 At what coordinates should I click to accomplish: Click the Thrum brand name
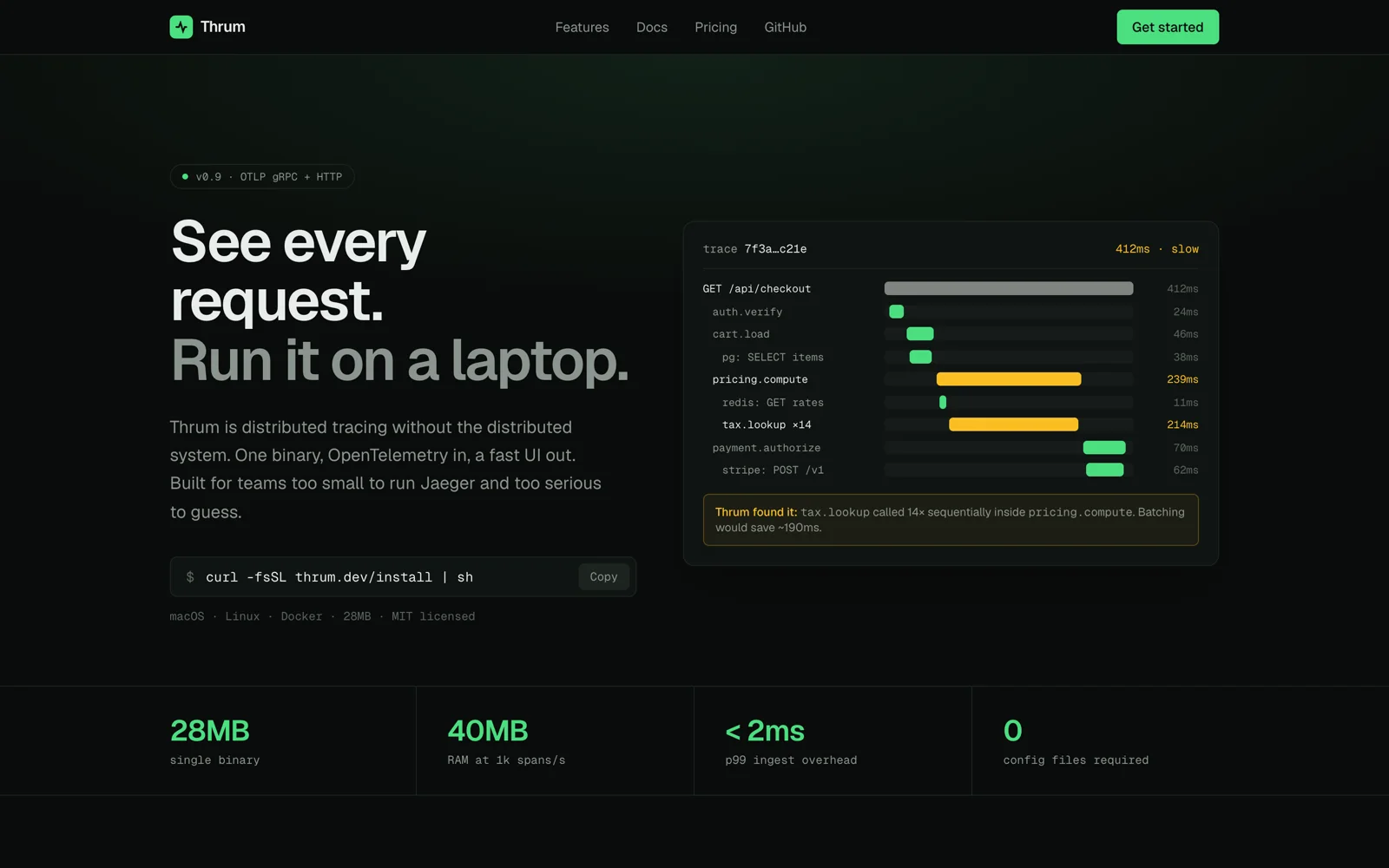pos(223,27)
